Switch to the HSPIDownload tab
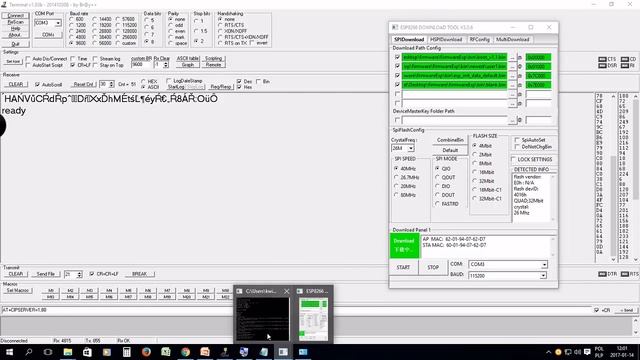 446,39
